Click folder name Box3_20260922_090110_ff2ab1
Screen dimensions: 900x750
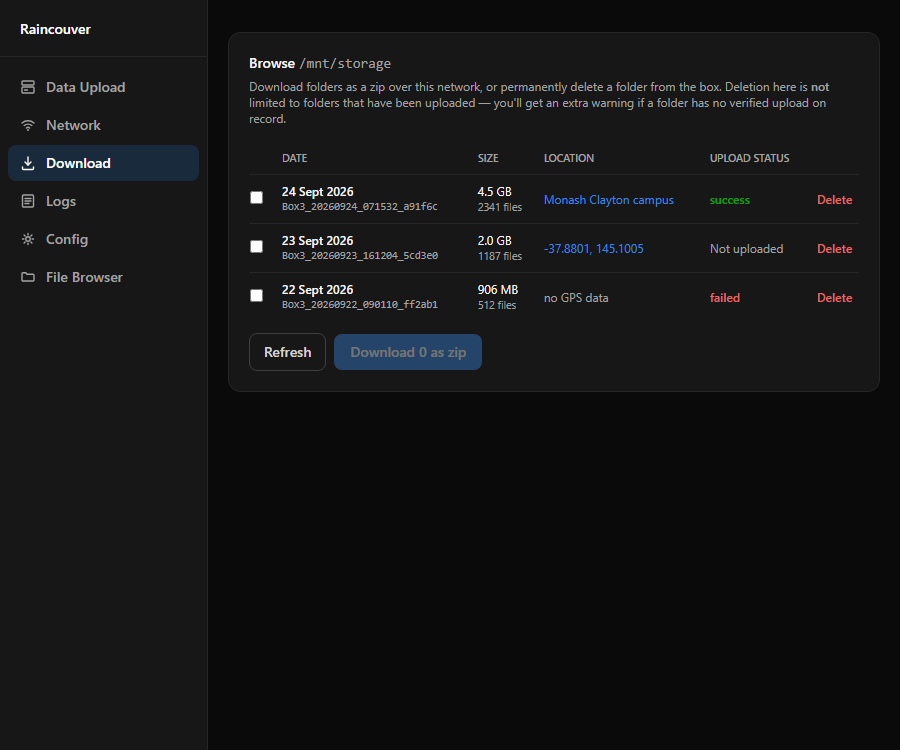(360, 305)
